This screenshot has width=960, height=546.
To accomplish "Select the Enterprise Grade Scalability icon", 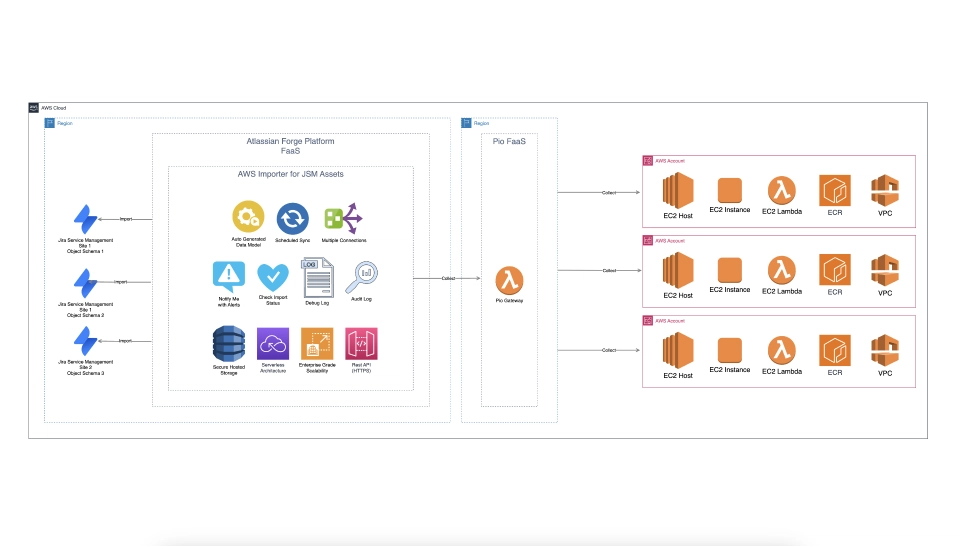I will pyautogui.click(x=317, y=344).
